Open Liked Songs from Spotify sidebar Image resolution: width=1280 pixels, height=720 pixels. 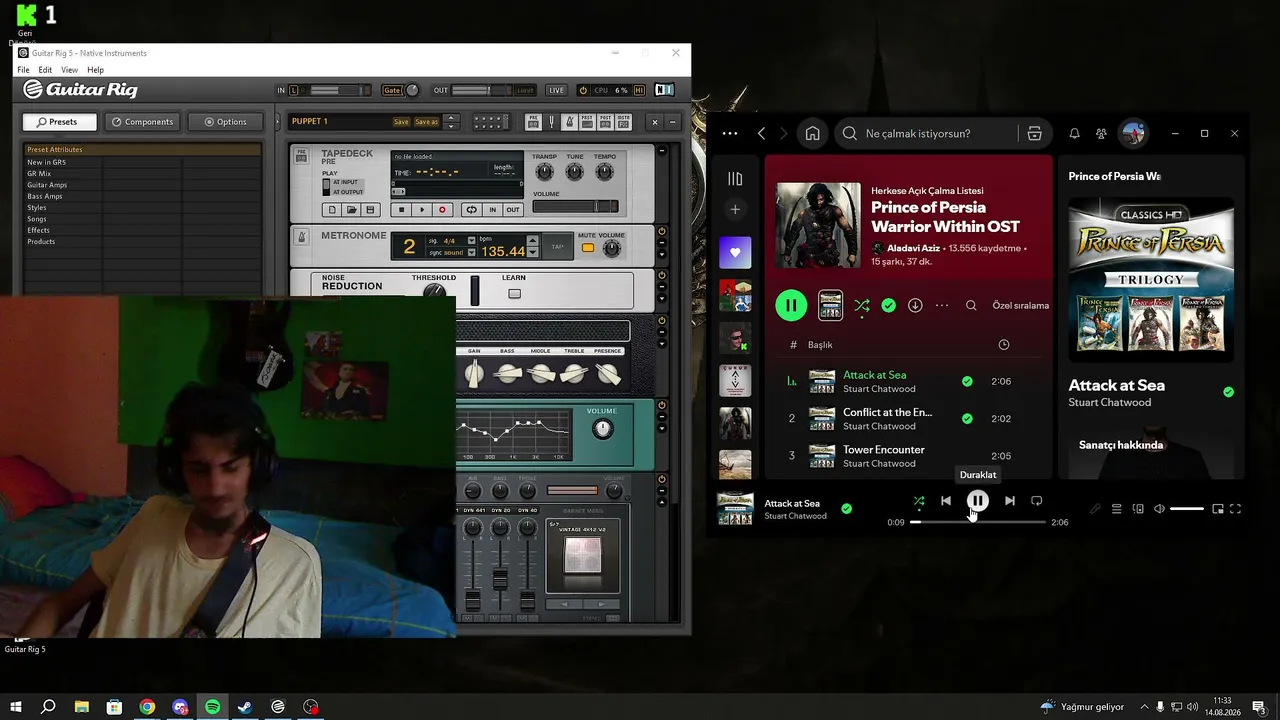click(x=735, y=252)
